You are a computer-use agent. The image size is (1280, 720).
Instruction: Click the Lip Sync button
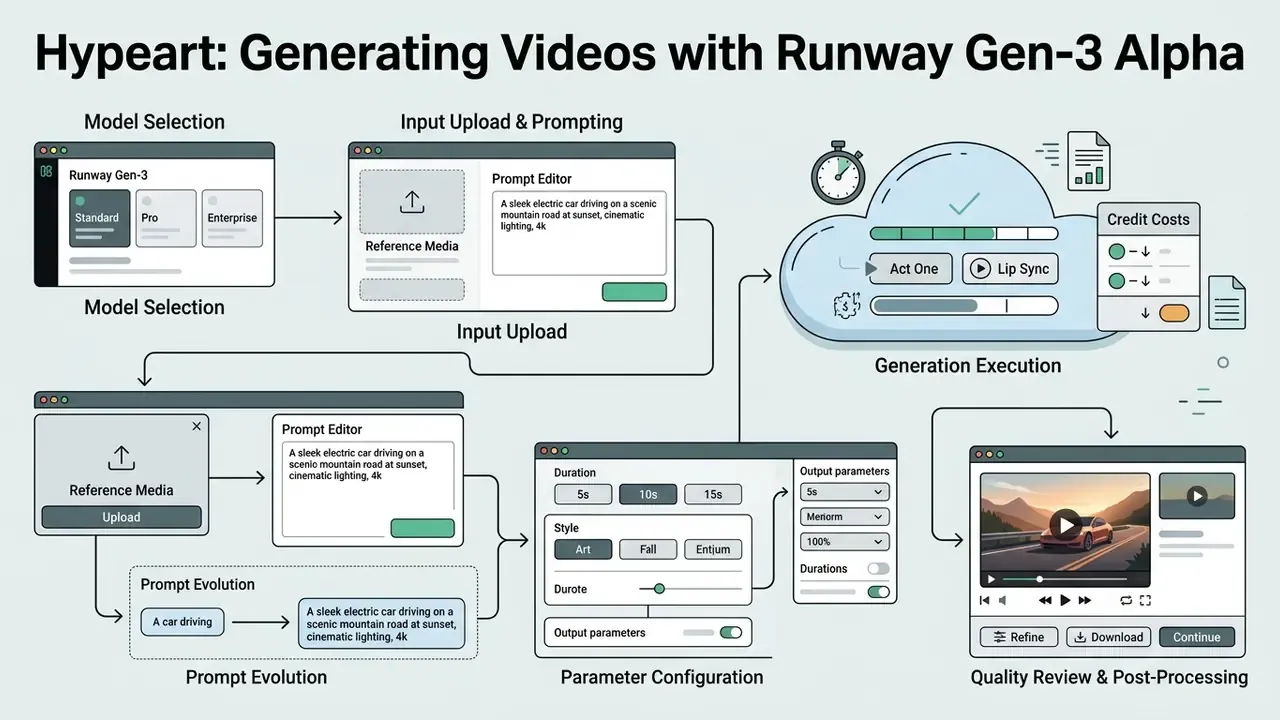(1010, 269)
